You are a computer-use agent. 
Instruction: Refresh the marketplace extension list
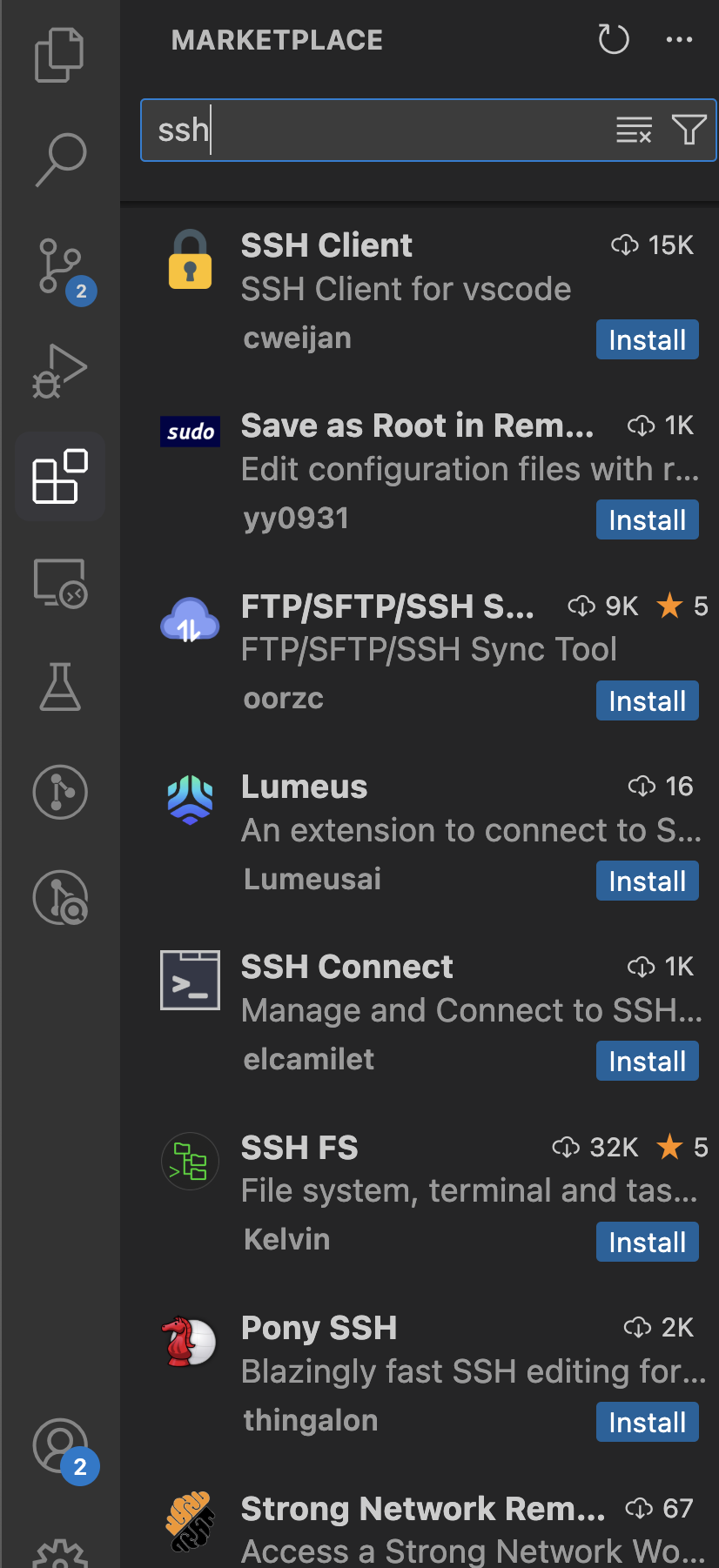pos(614,39)
